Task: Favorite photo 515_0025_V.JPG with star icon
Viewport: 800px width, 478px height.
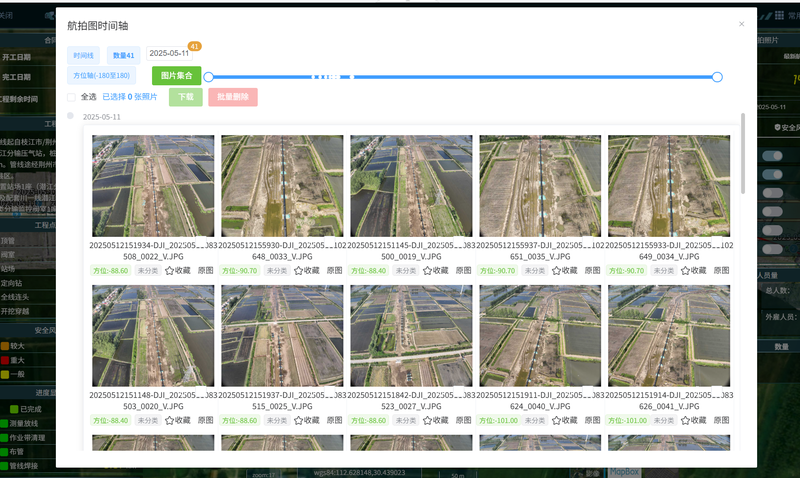Action: [298, 421]
